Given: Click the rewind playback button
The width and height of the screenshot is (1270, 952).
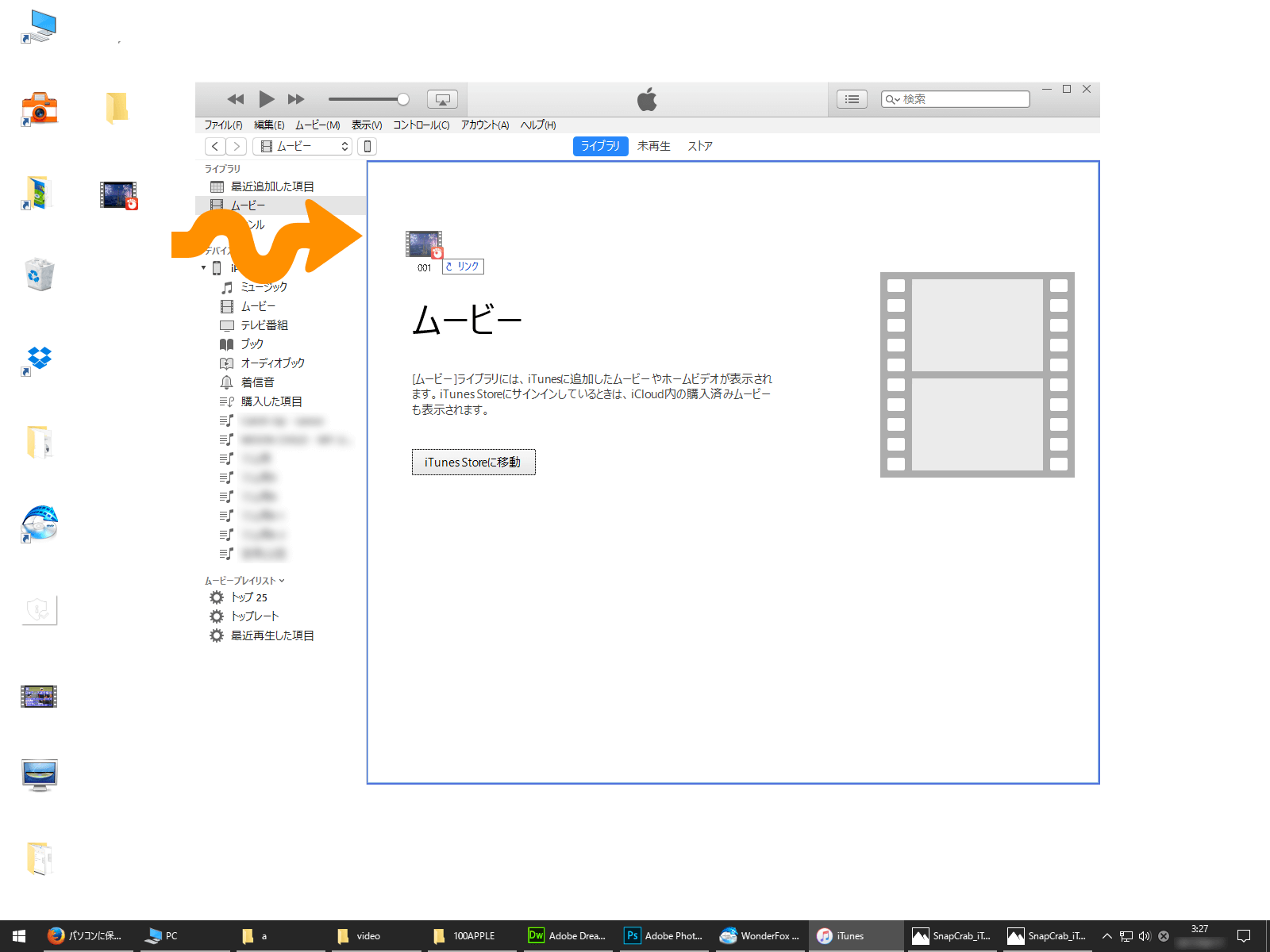Looking at the screenshot, I should pyautogui.click(x=236, y=99).
